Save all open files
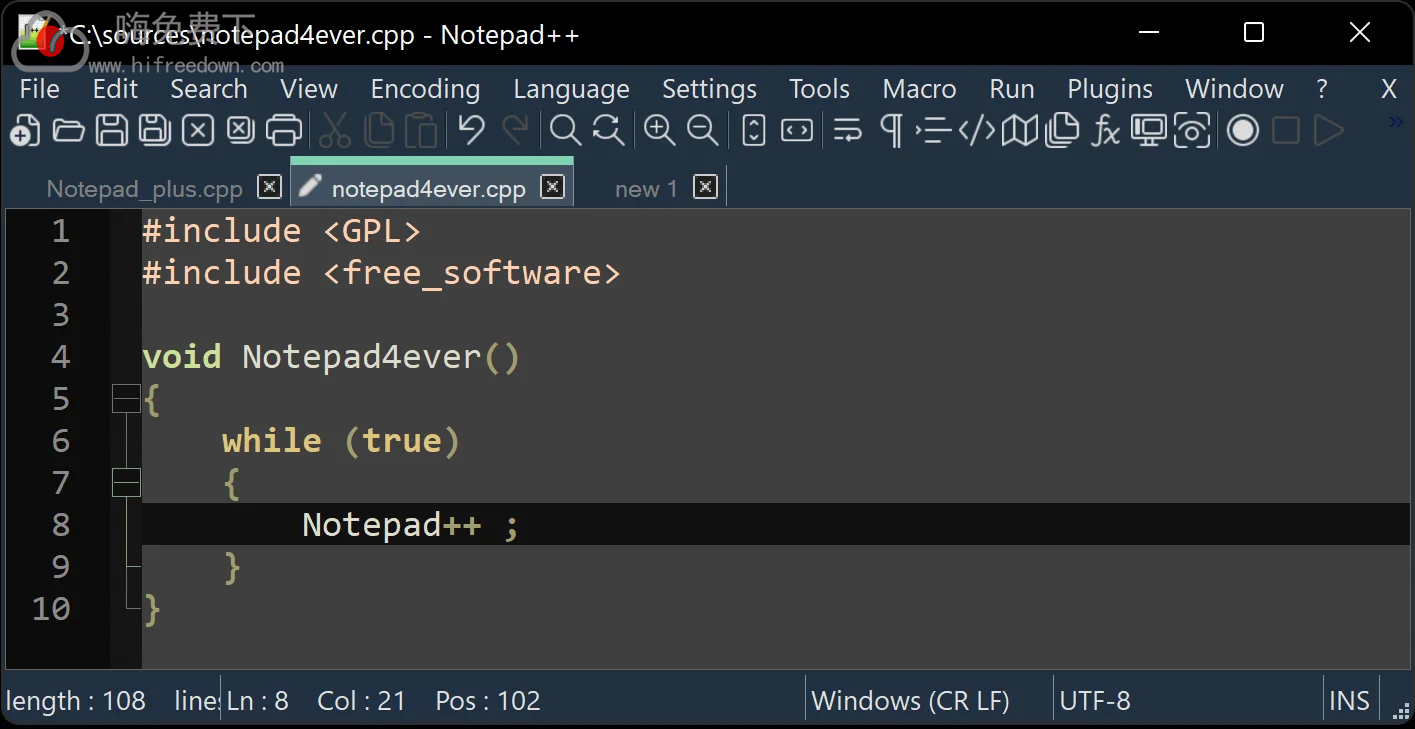This screenshot has height=729, width=1415. coord(154,130)
